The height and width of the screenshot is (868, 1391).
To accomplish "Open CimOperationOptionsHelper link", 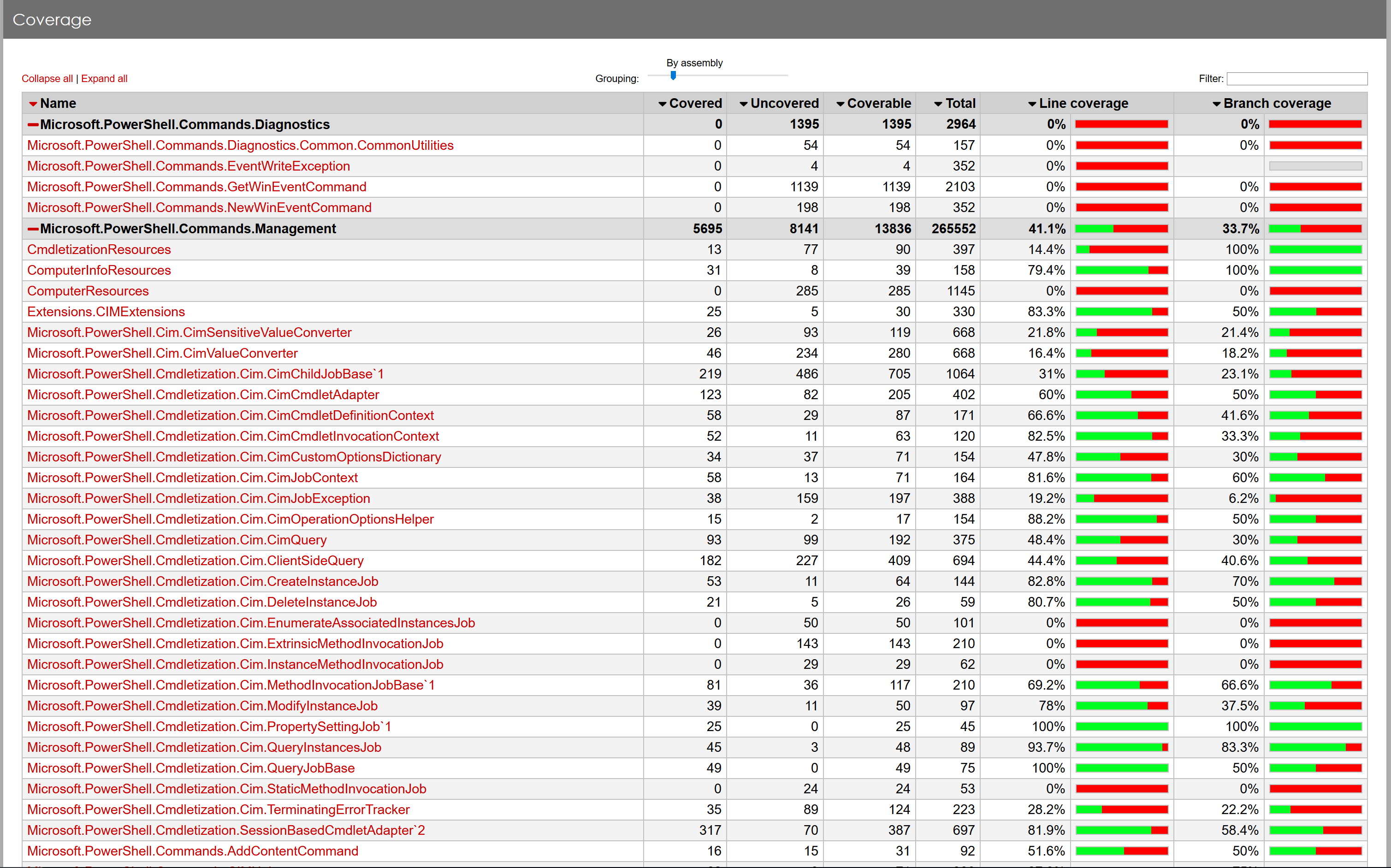I will pyautogui.click(x=230, y=519).
